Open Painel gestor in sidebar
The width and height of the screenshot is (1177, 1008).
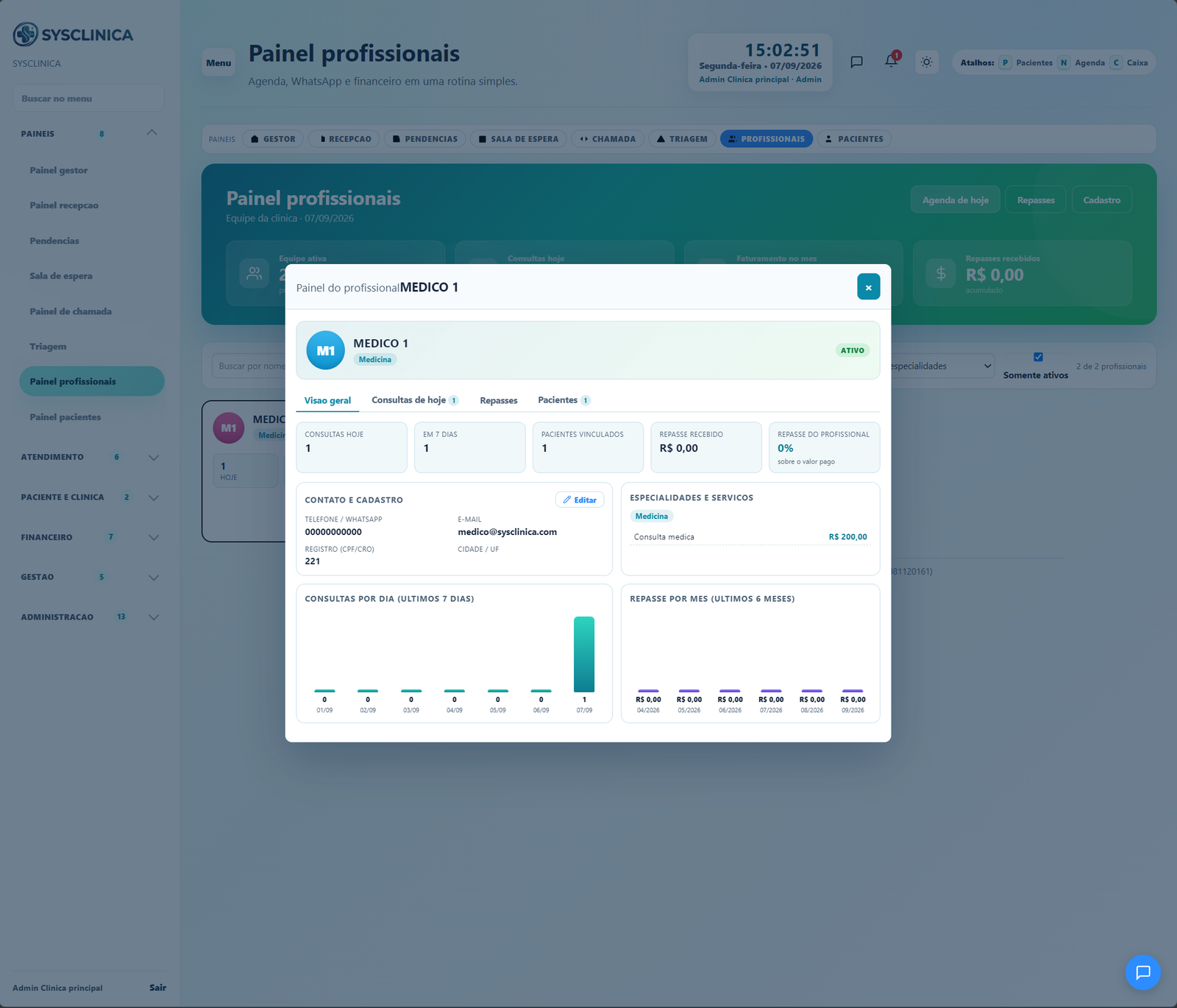tap(92, 170)
